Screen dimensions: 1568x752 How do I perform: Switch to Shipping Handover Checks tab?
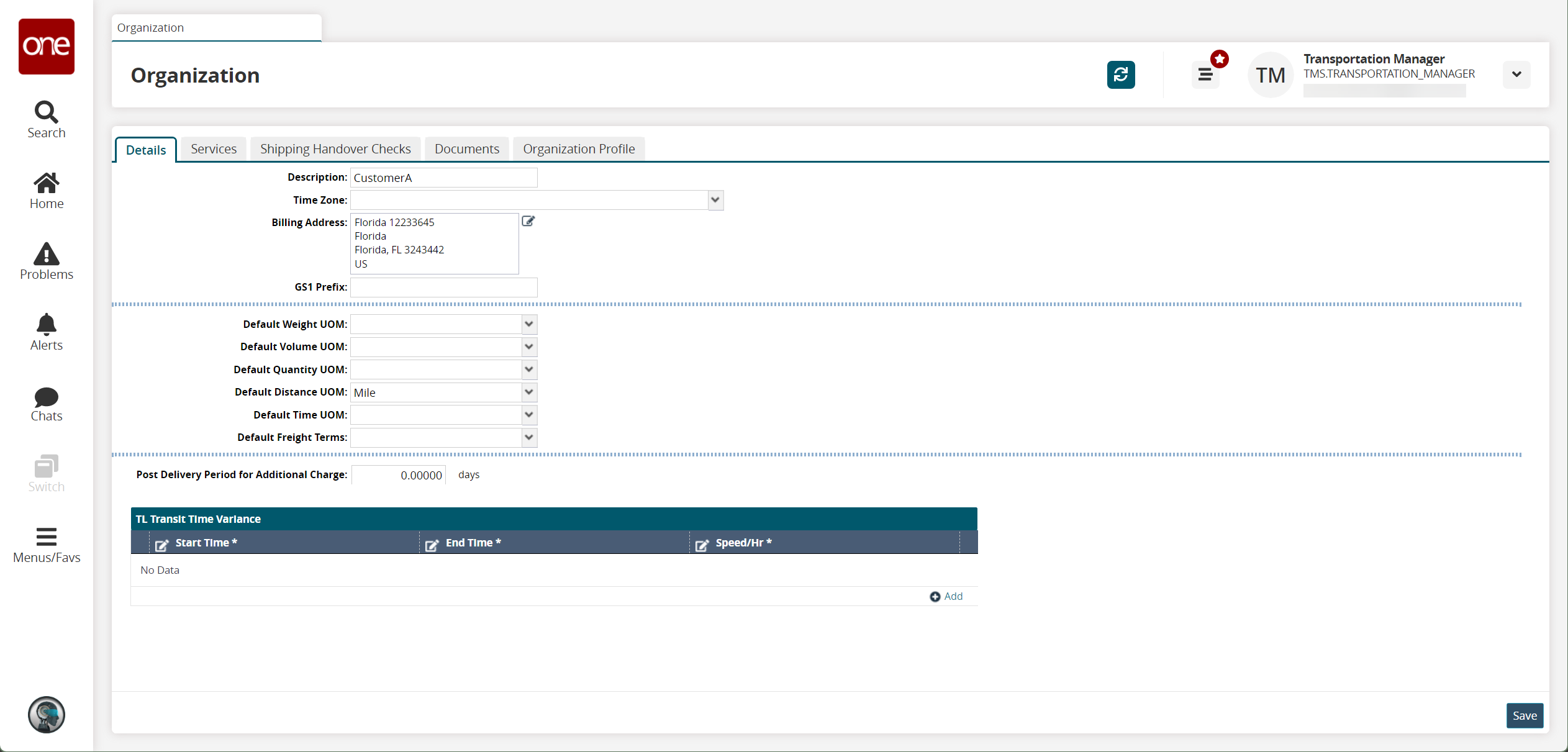click(x=335, y=149)
